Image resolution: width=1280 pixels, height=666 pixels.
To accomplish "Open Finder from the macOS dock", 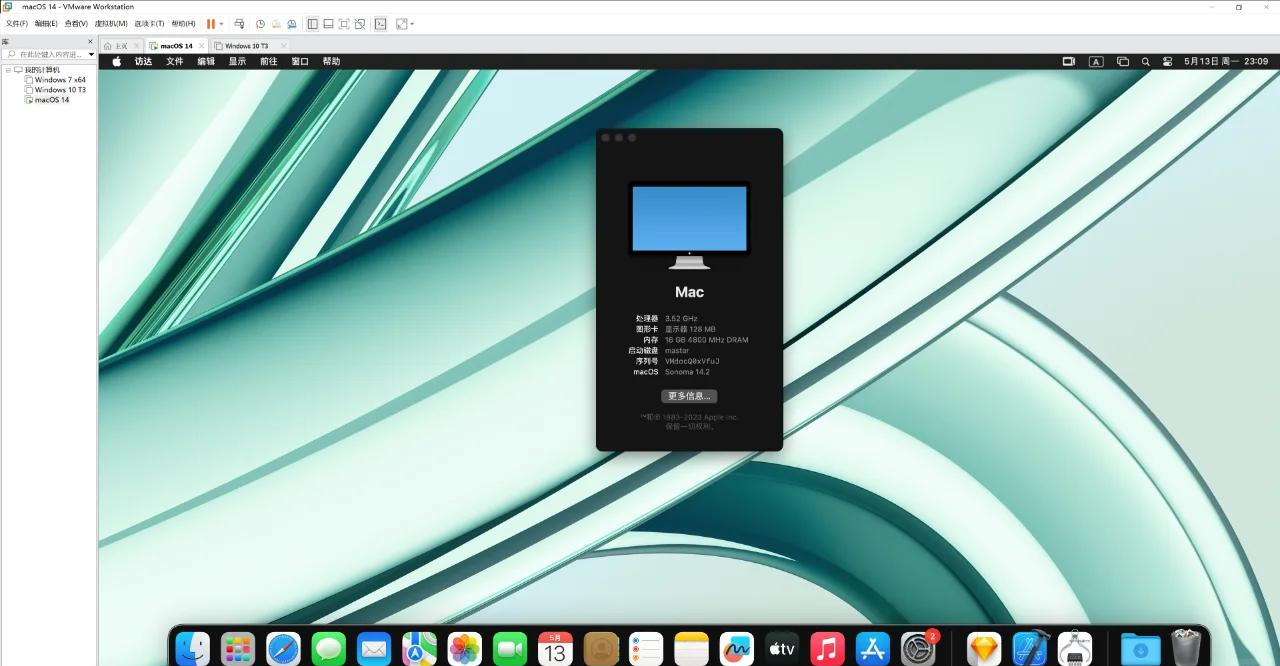I will pos(192,649).
